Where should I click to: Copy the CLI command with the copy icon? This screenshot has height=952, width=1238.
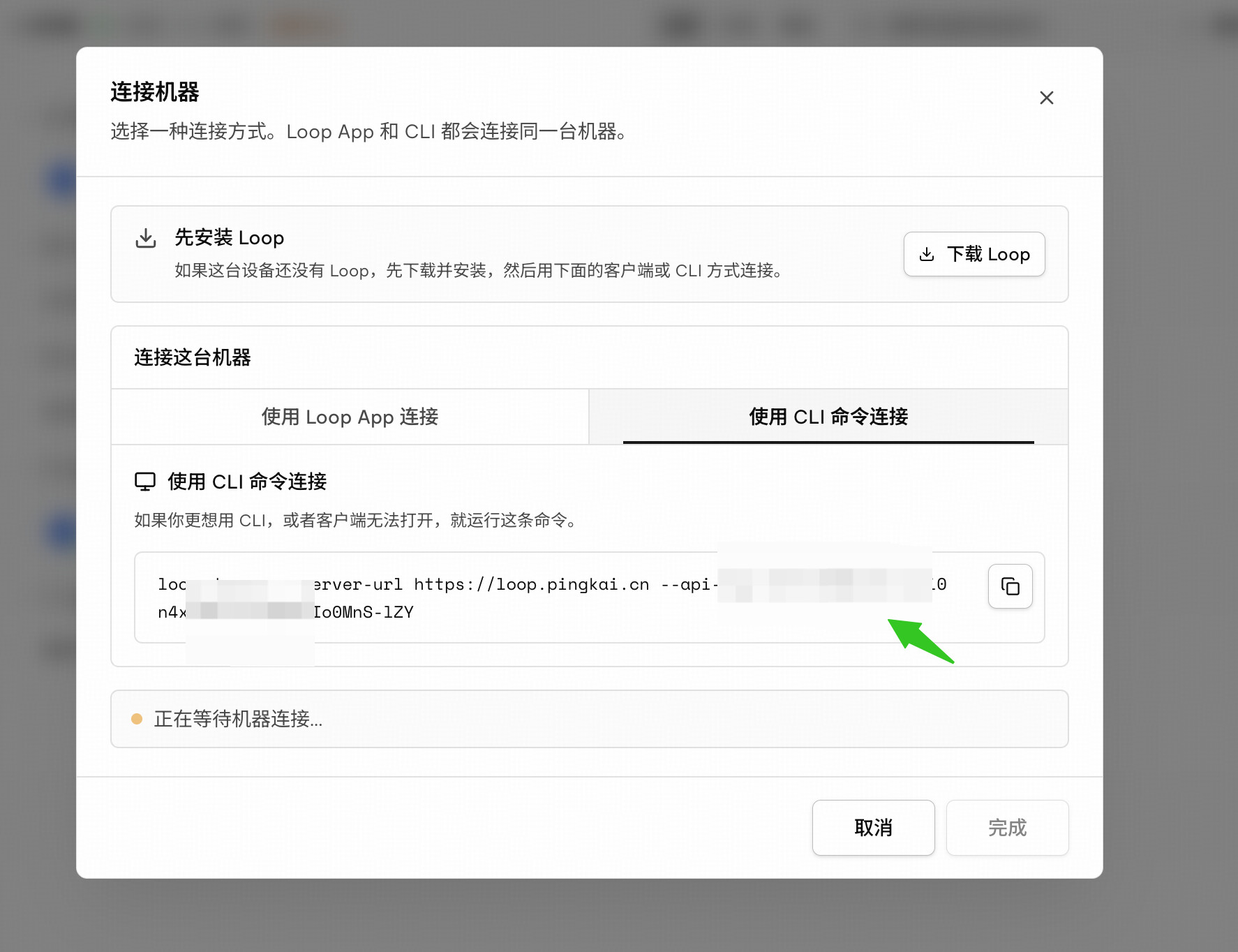[1010, 586]
